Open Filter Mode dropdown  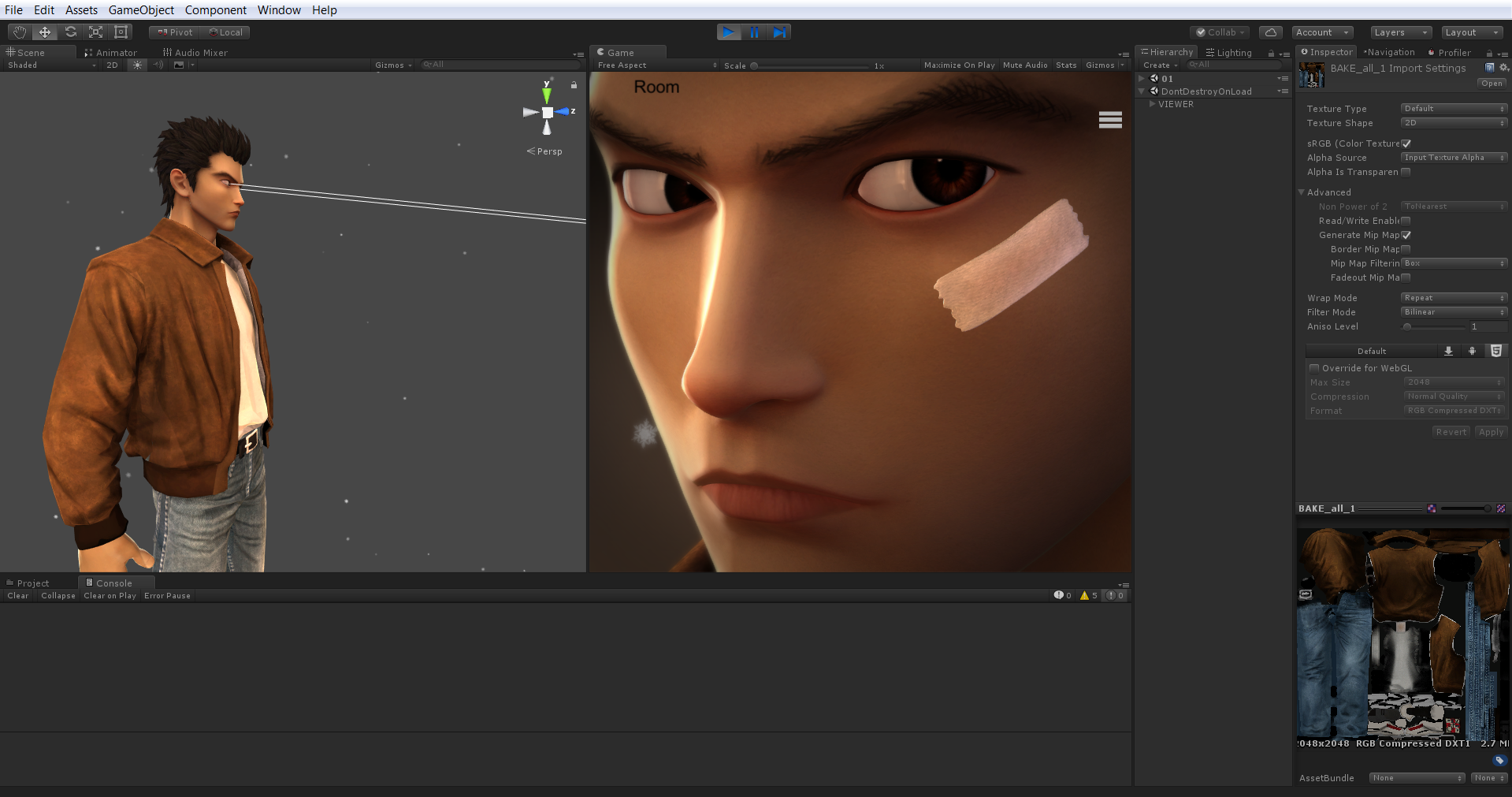[x=1454, y=312]
